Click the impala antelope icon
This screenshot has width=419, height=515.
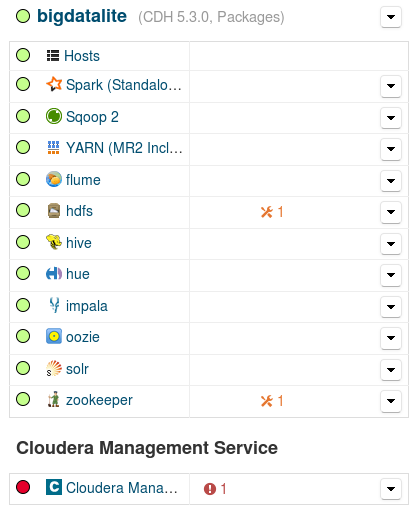54,305
